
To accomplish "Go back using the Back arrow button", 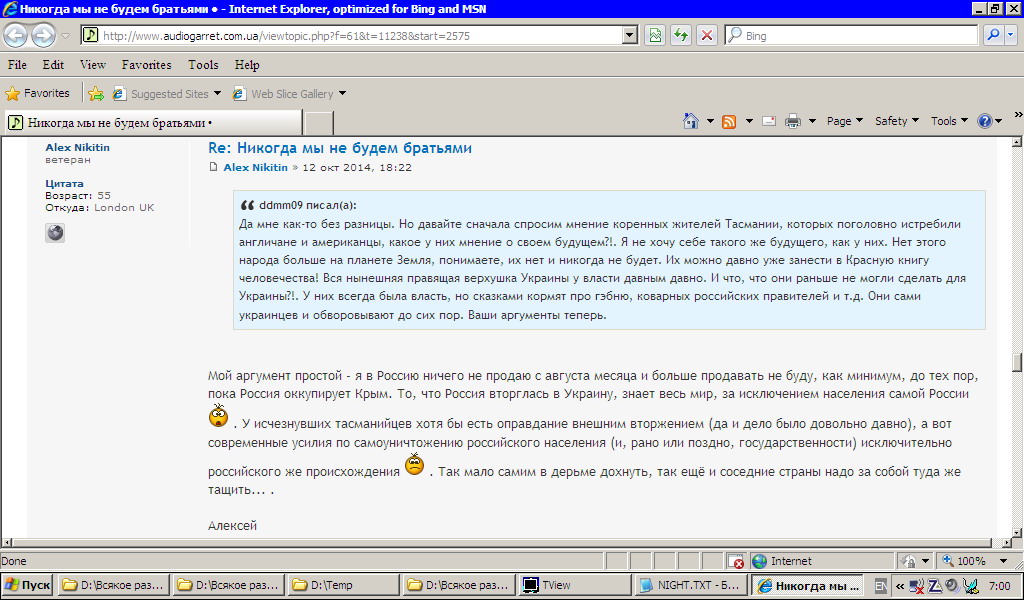I will click(16, 35).
